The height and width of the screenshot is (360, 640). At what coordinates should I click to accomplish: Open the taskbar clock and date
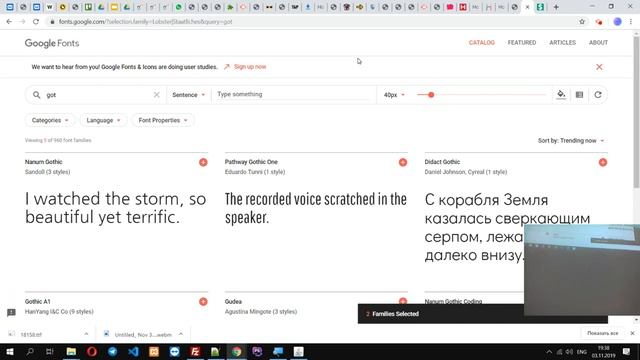tap(603, 351)
